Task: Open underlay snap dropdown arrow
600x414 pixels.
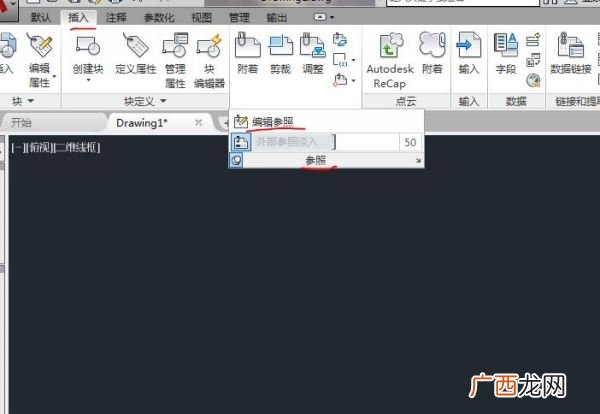Action: 353,80
